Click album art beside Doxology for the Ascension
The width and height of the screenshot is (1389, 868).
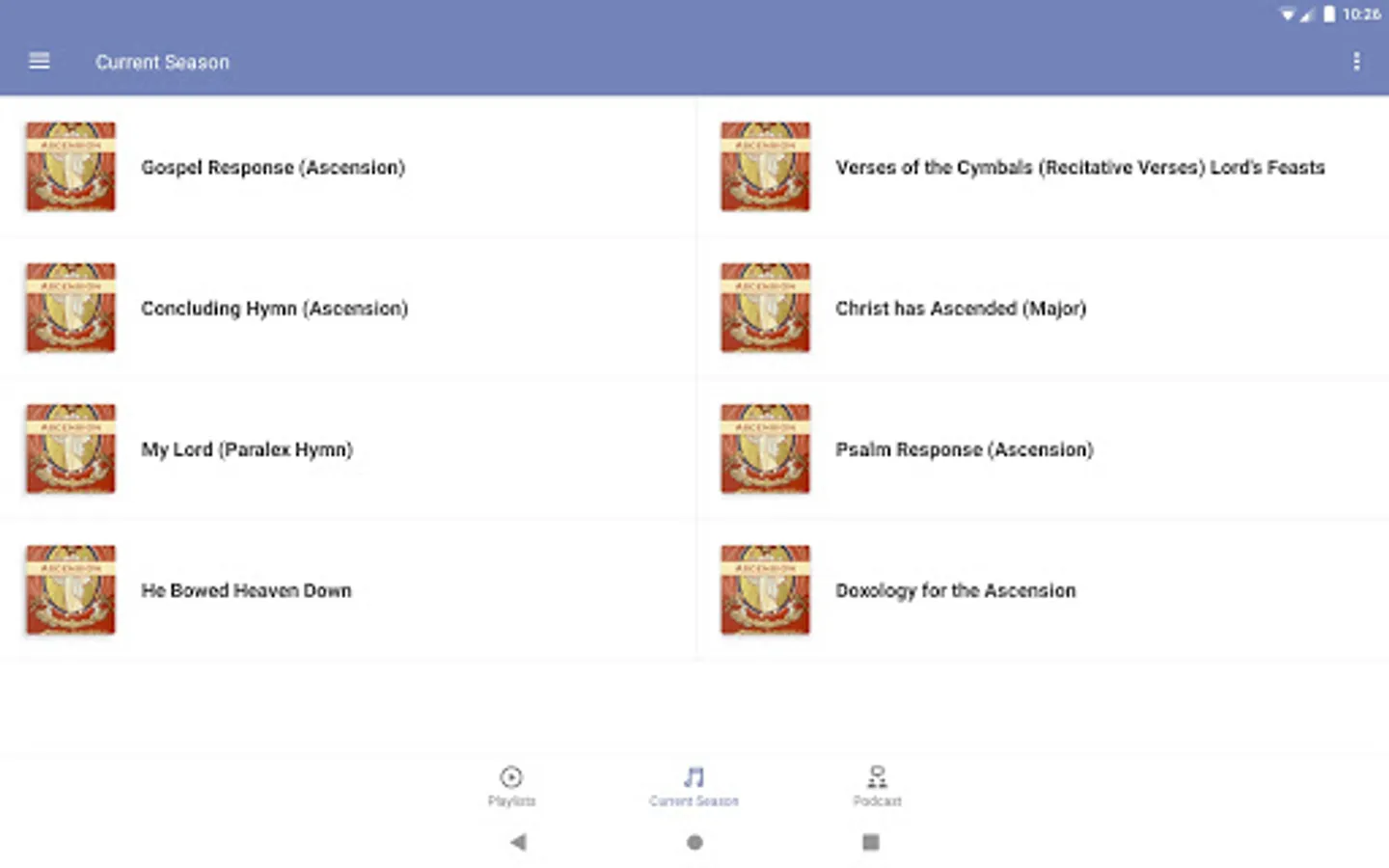765,589
